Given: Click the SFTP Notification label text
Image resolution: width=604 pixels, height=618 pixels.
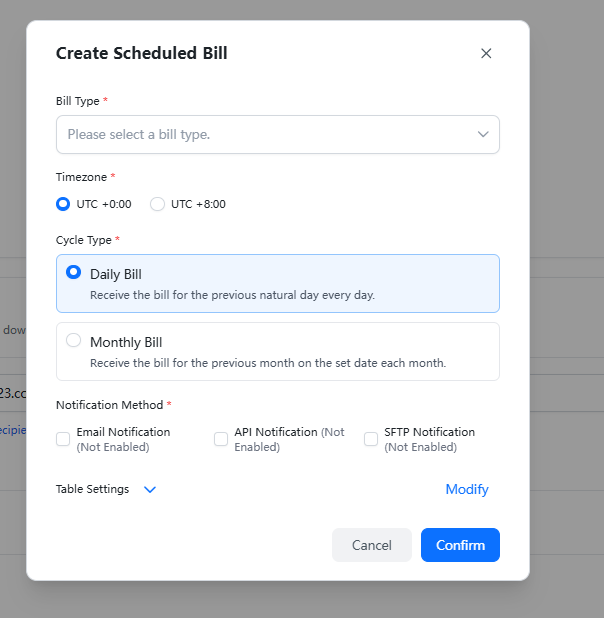Looking at the screenshot, I should pyautogui.click(x=429, y=432).
